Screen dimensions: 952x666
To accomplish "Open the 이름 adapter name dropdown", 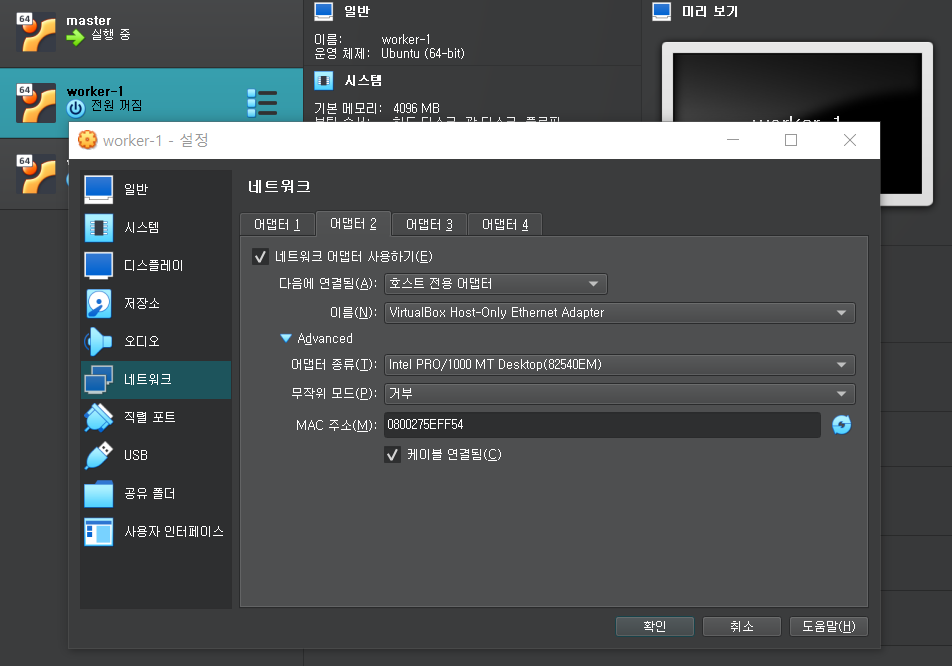I will coord(619,313).
